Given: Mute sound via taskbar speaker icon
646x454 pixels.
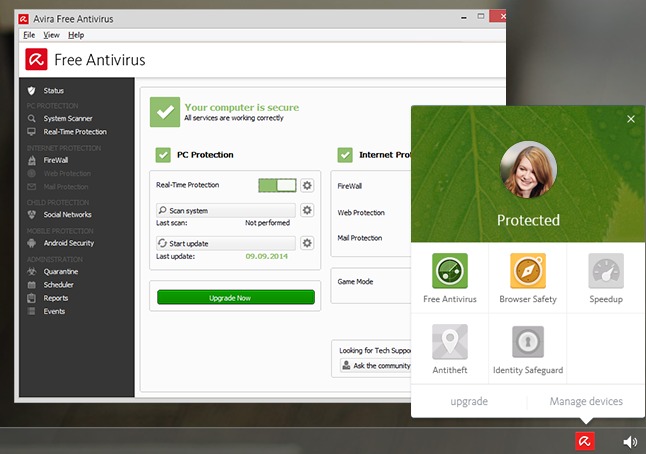Looking at the screenshot, I should [x=630, y=441].
